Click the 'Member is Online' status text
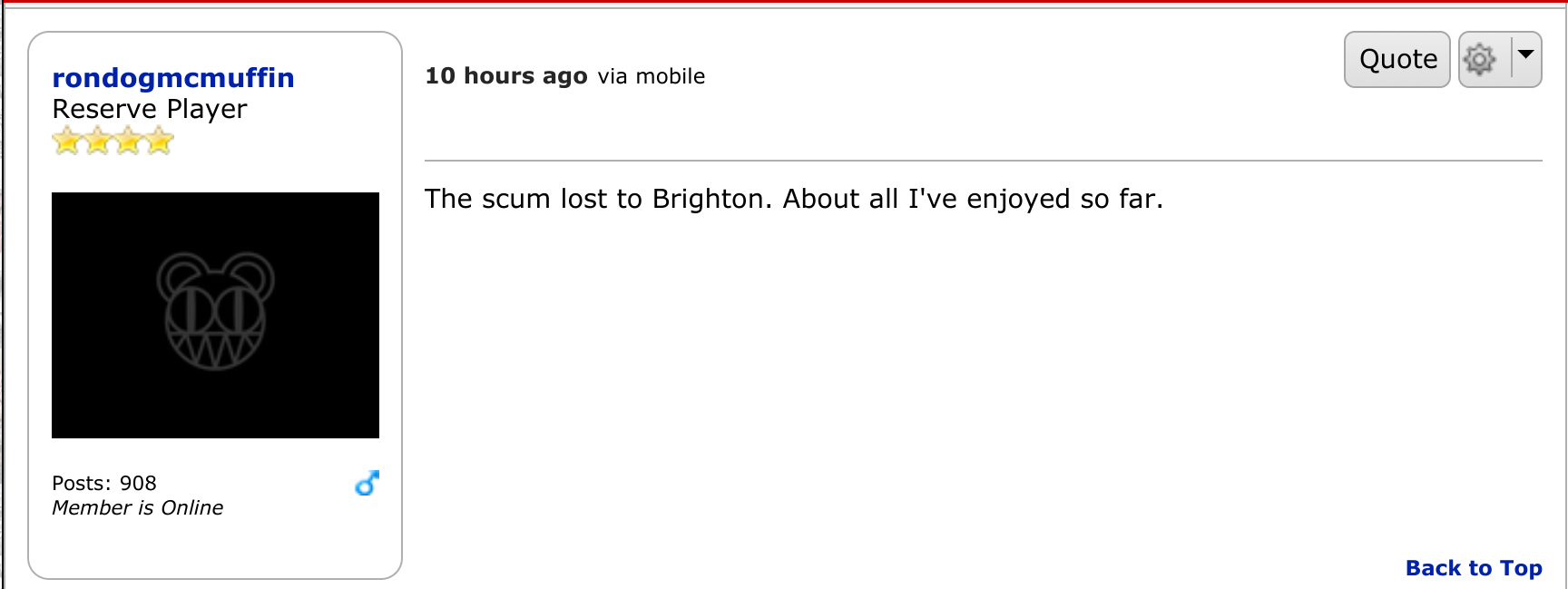Screen dimensions: 1568x589 click(137, 507)
